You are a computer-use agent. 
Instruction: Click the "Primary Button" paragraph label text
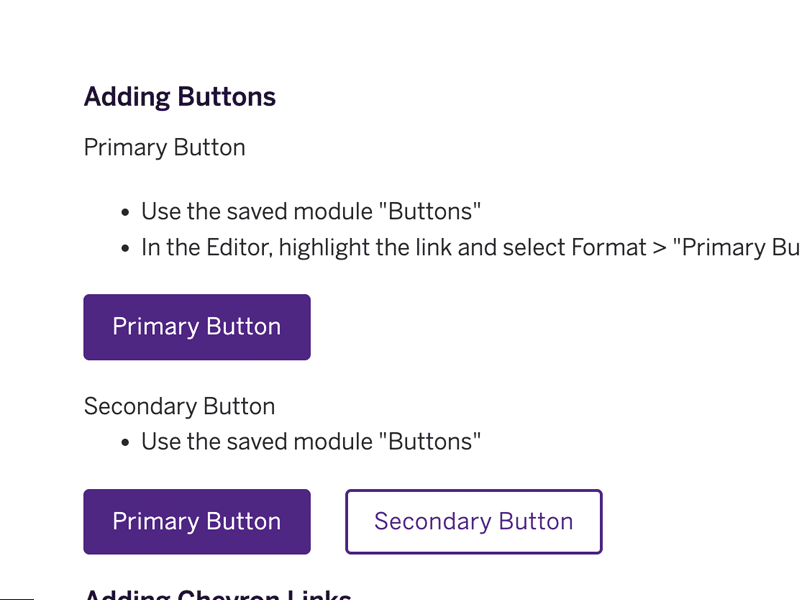[x=165, y=148]
